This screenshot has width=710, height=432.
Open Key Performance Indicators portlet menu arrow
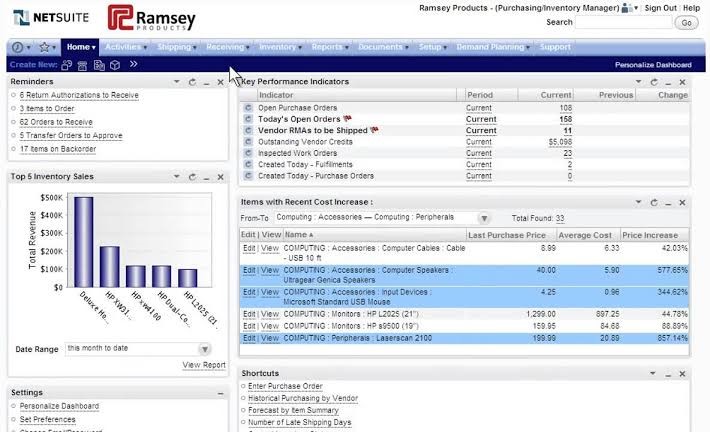click(638, 82)
